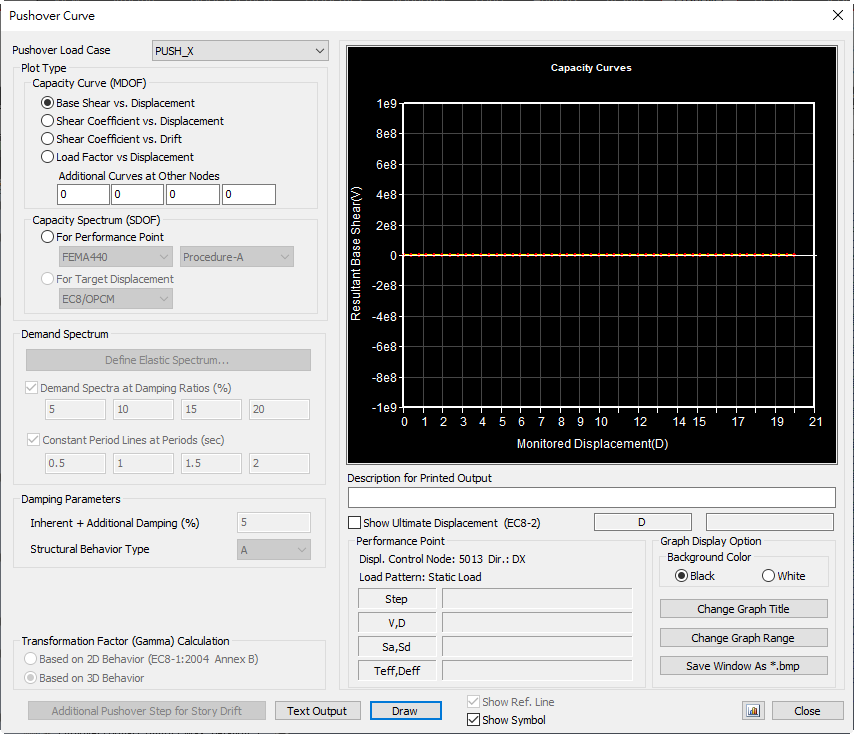The width and height of the screenshot is (854, 734).
Task: Select Base Shear vs. Displacement option
Action: 48,103
